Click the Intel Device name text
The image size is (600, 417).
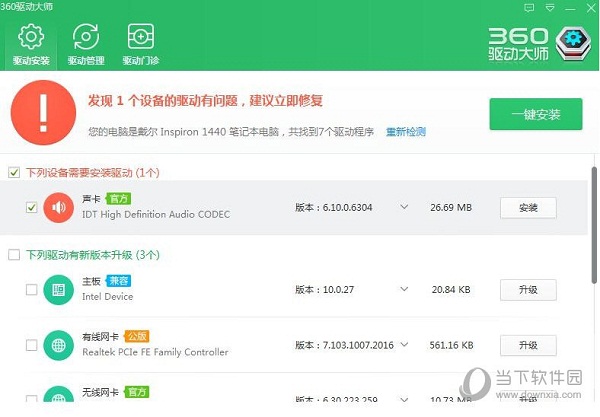tap(108, 296)
